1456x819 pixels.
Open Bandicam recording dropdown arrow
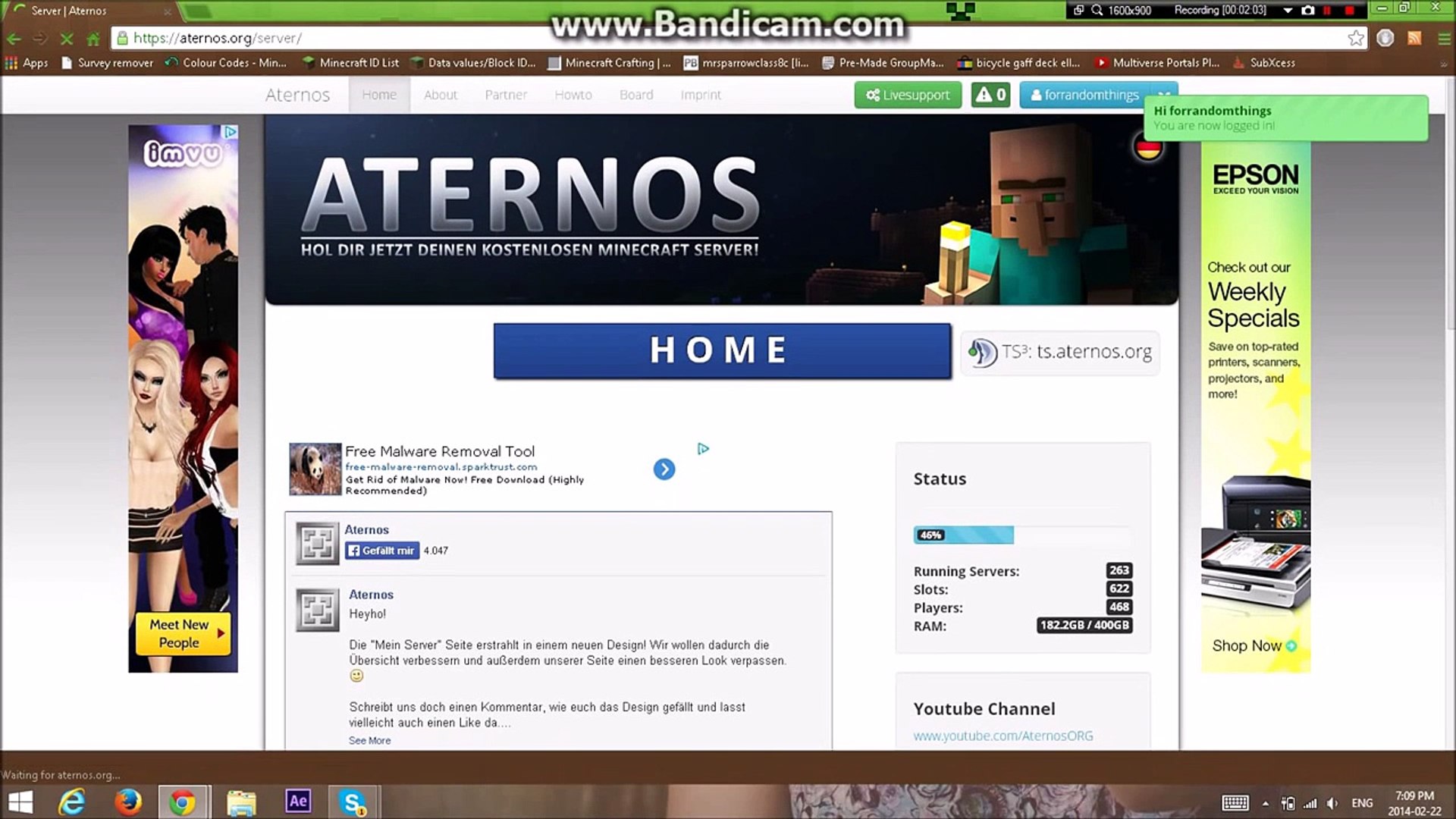(x=1288, y=10)
